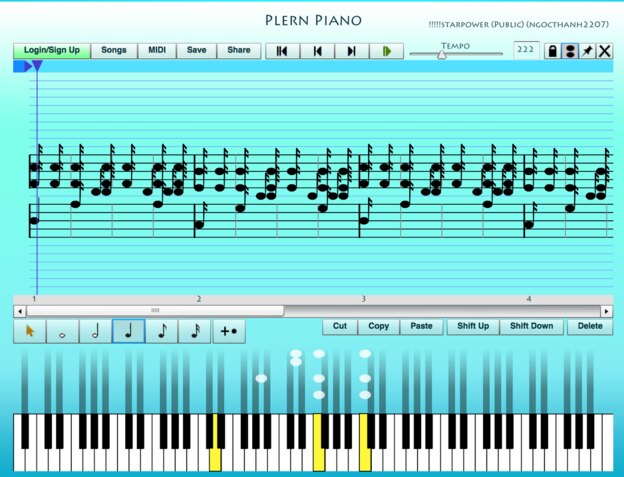Toggle the lock icon
Screen dimensions: 624x477
click(x=551, y=51)
